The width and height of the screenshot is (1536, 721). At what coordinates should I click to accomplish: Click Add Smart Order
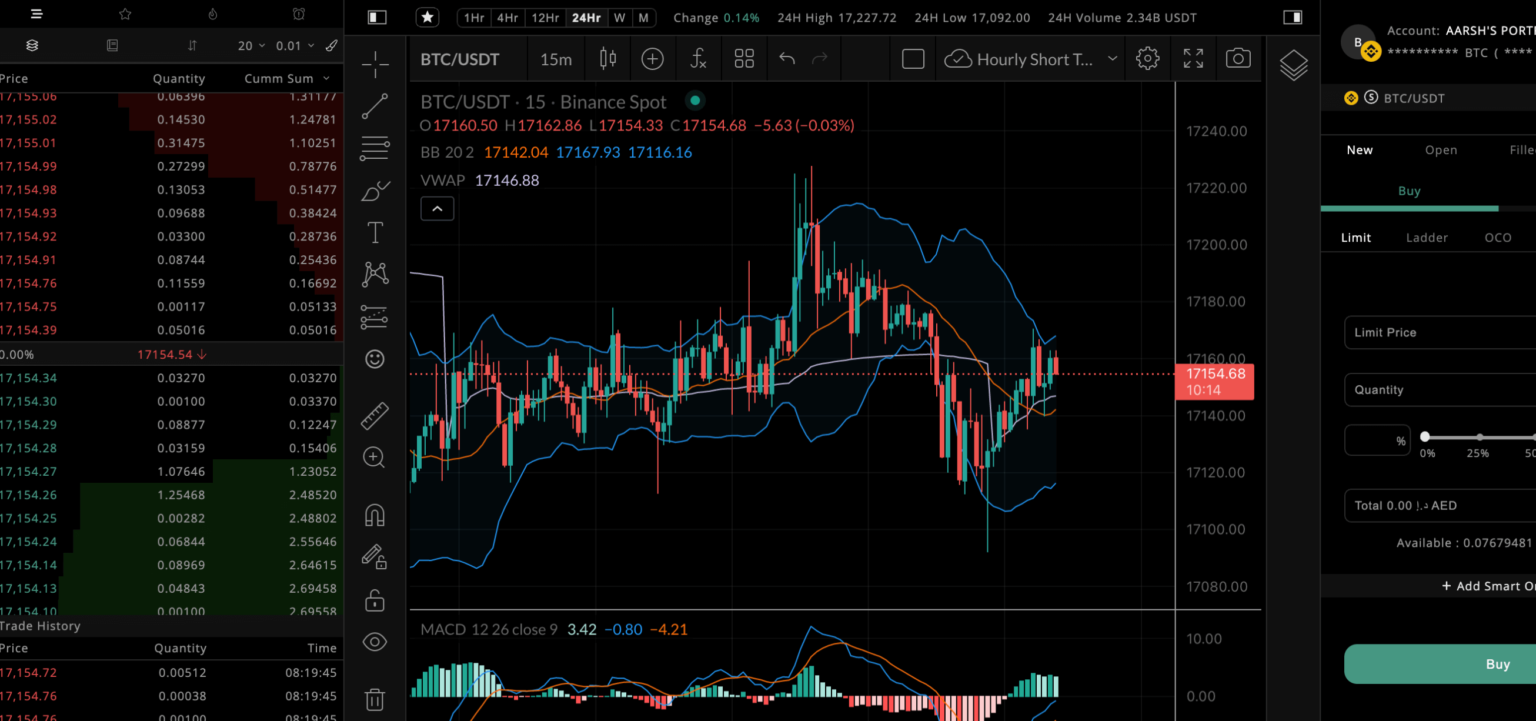[x=1488, y=585]
